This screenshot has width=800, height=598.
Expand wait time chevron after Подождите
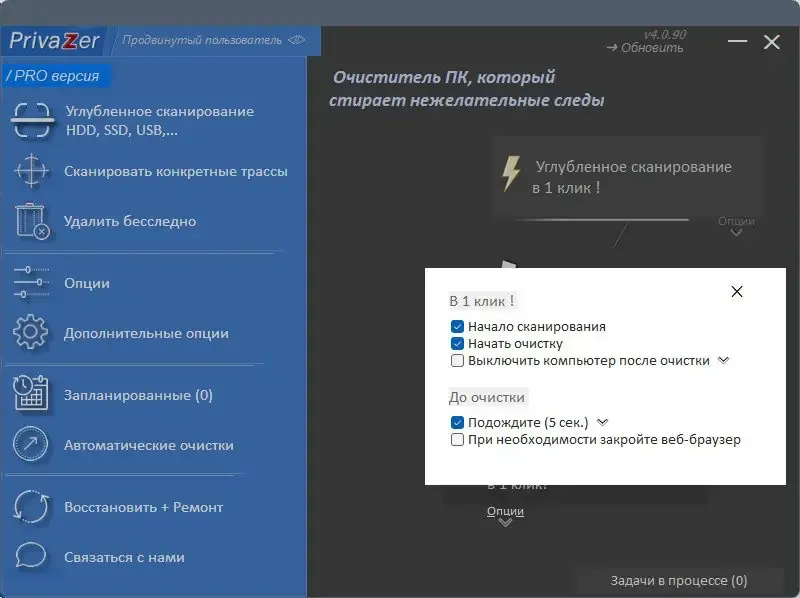tap(603, 422)
